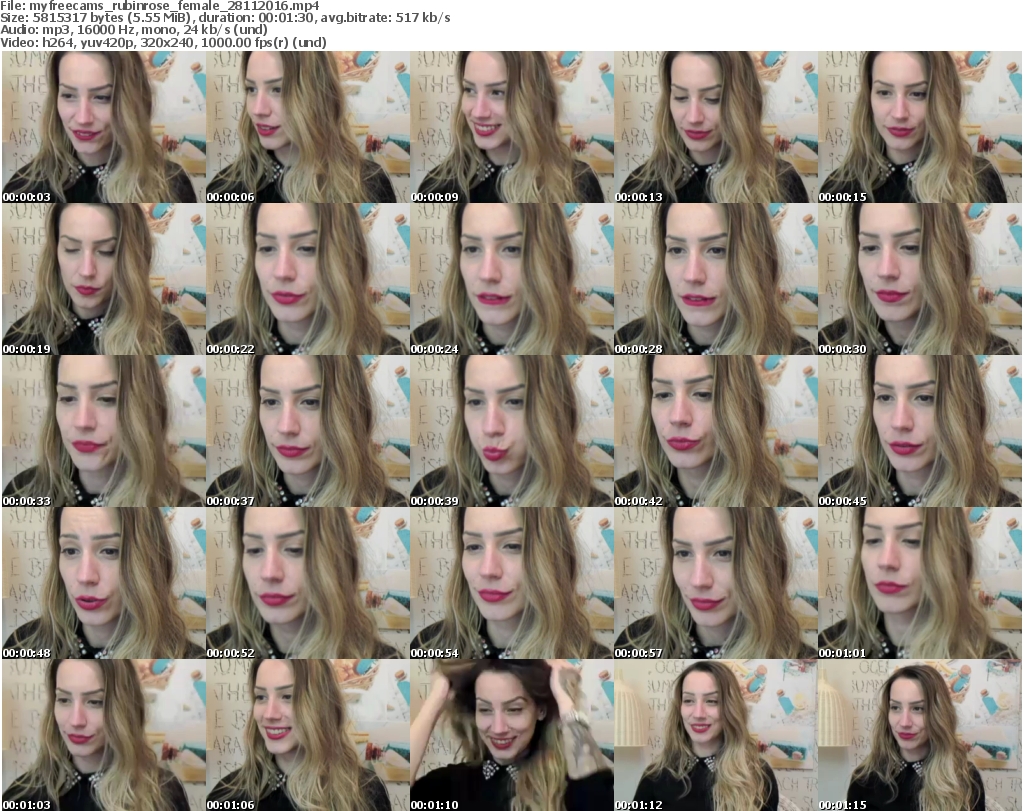Click the 'Video: h264, yuv420p' info line

163,42
